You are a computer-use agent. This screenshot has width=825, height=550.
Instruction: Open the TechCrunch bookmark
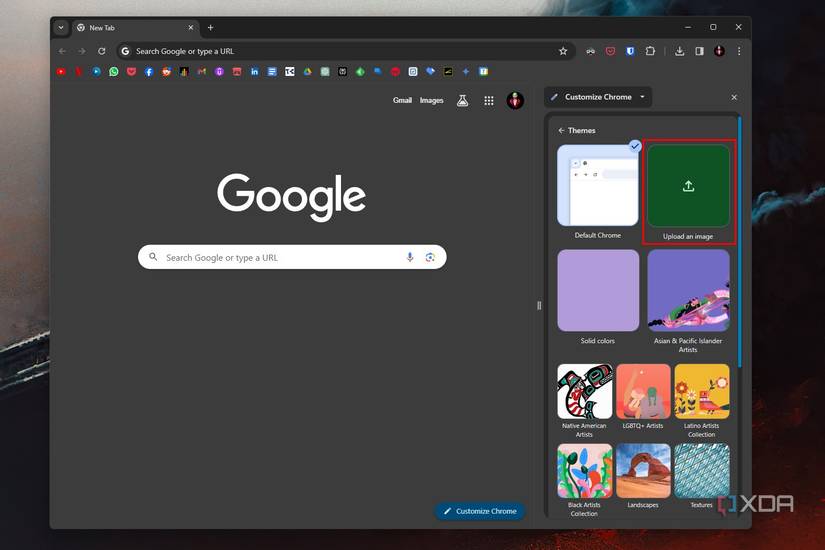290,72
